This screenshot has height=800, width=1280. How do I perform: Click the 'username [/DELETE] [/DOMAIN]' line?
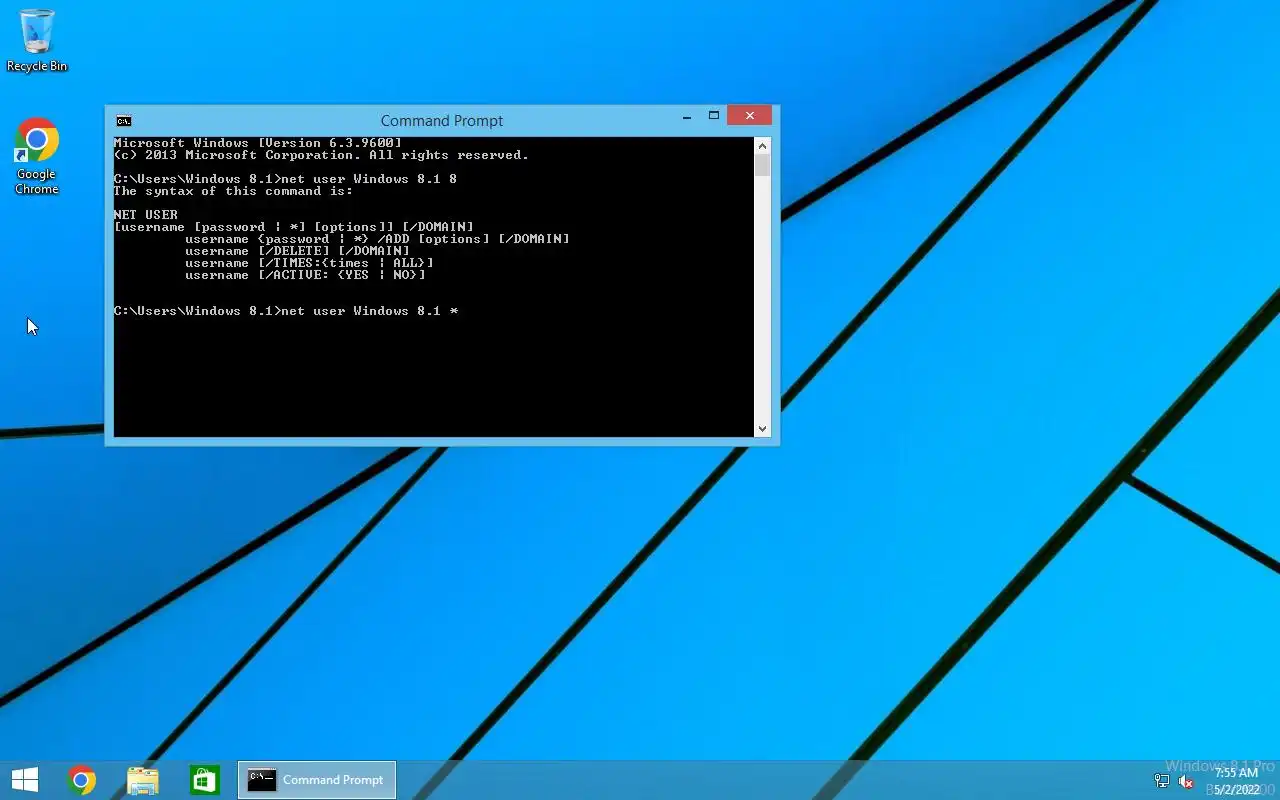point(297,251)
